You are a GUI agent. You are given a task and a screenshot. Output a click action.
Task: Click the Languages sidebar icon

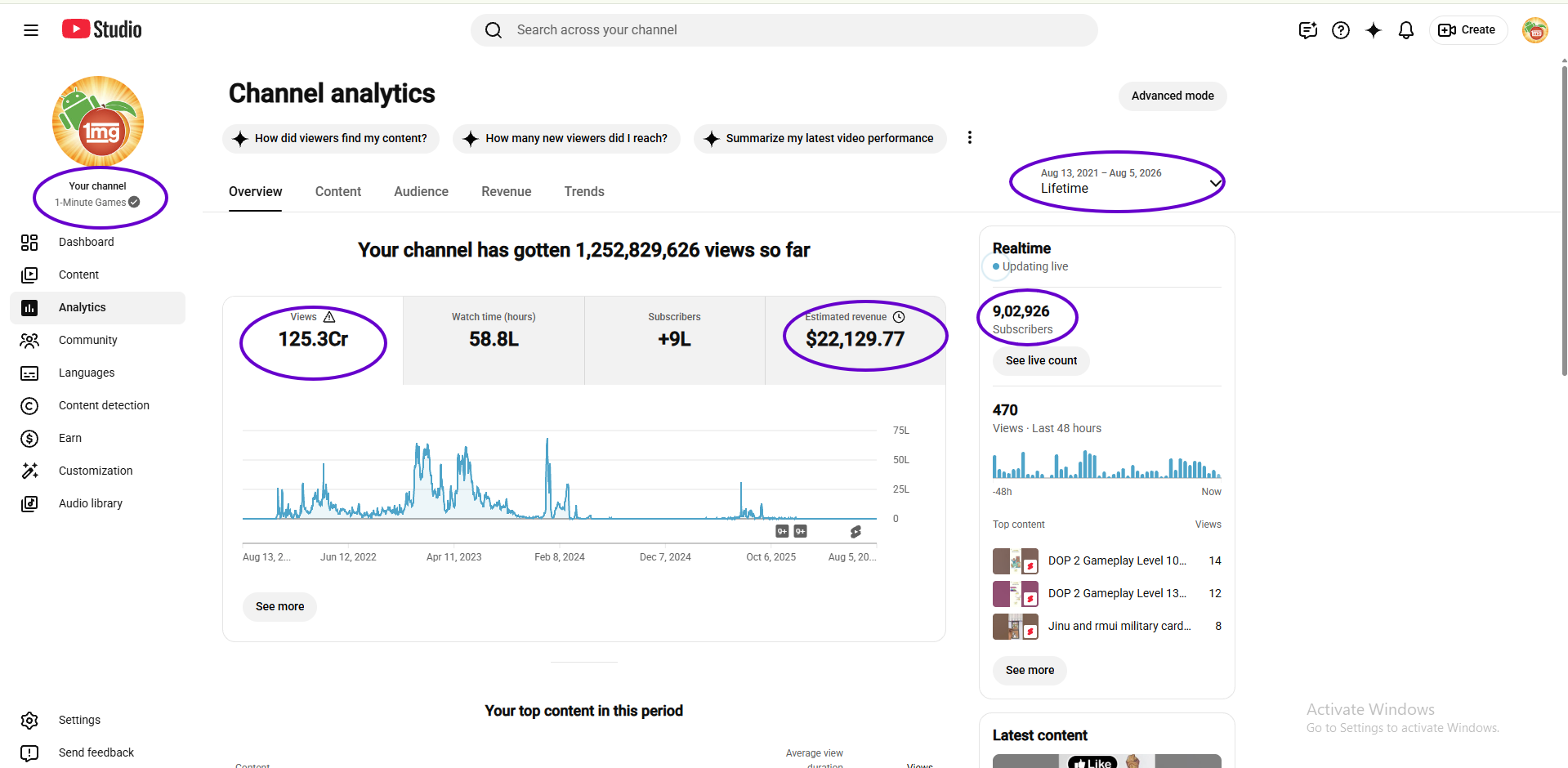pos(29,373)
